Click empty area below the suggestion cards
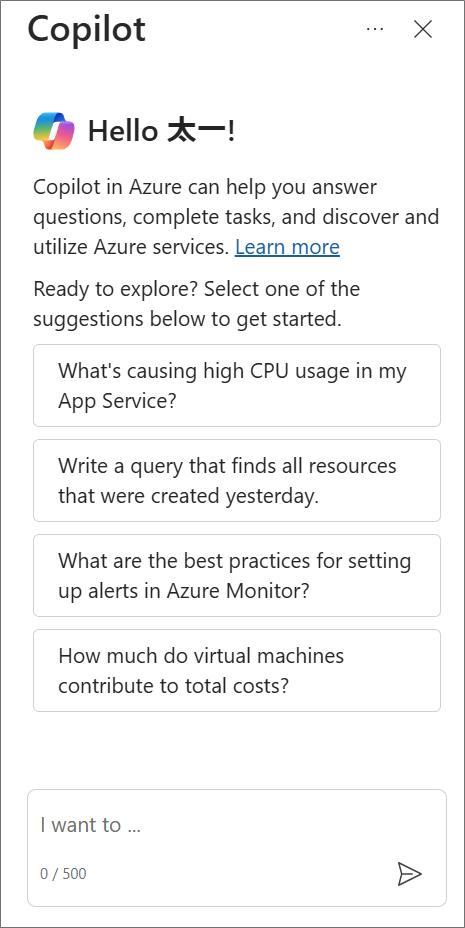This screenshot has width=465, height=928. [x=237, y=750]
